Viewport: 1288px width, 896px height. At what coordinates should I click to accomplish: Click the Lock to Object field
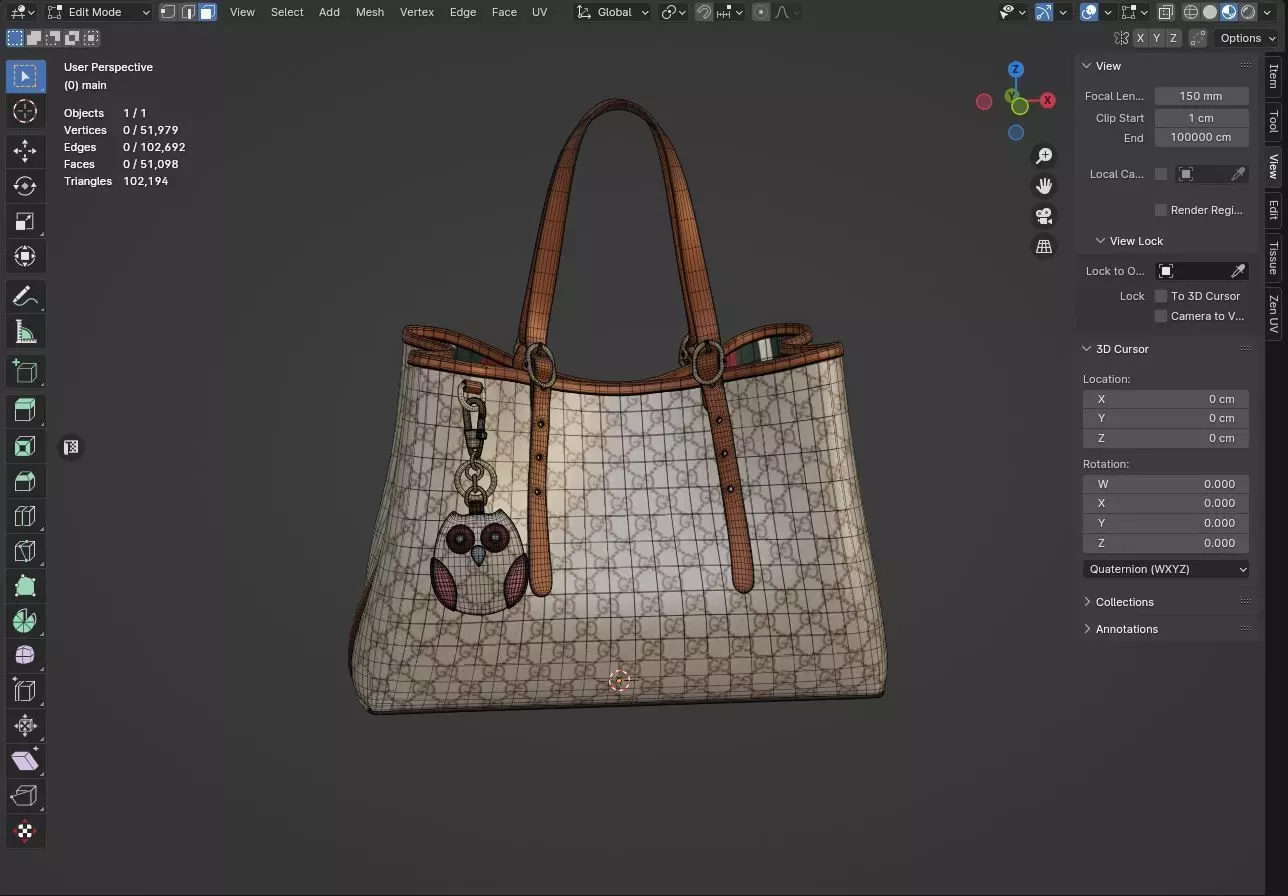[1201, 271]
